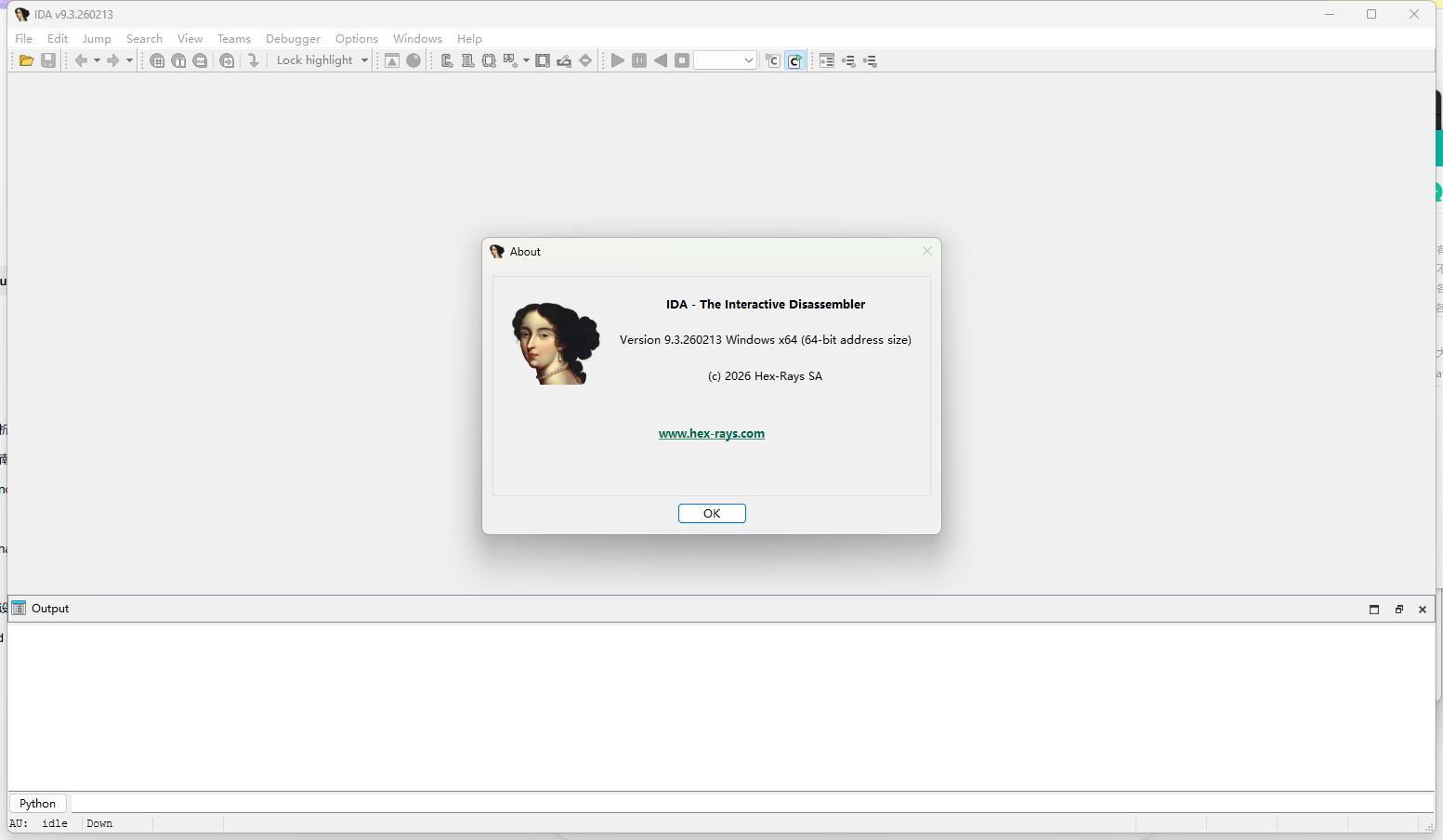Open the Edit menu
The width and height of the screenshot is (1443, 840).
point(58,38)
